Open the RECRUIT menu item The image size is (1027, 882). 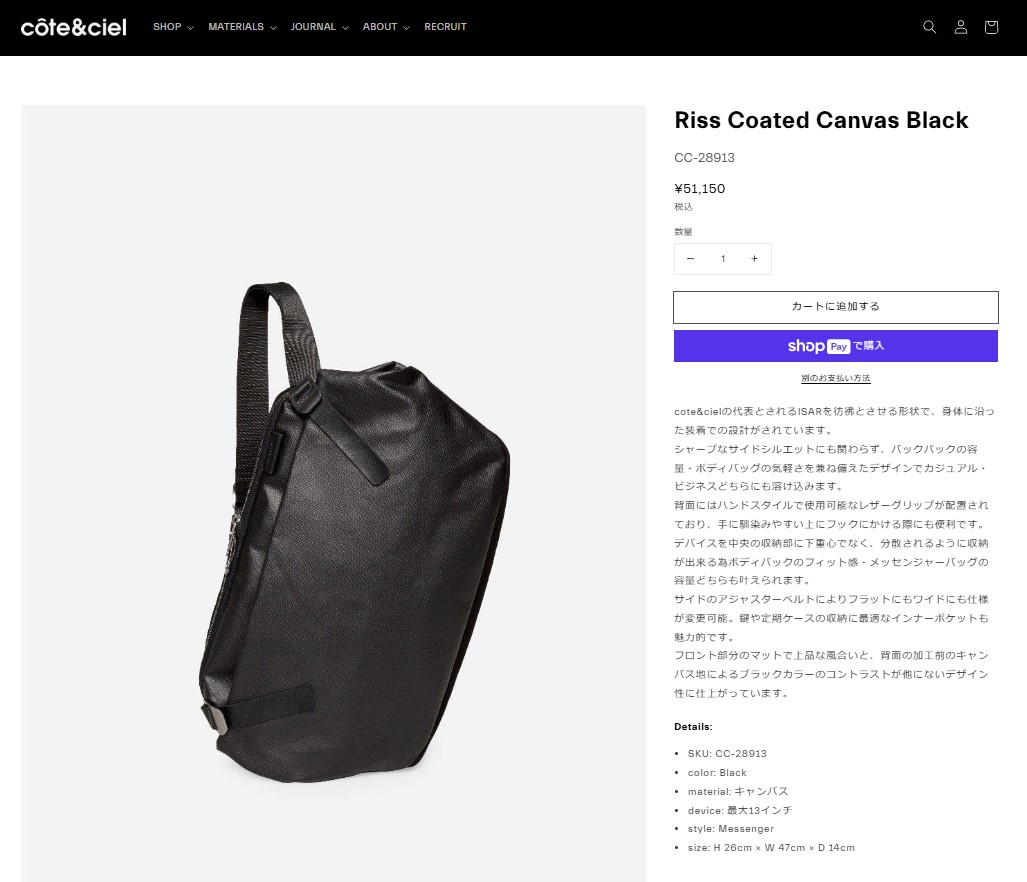coord(445,27)
